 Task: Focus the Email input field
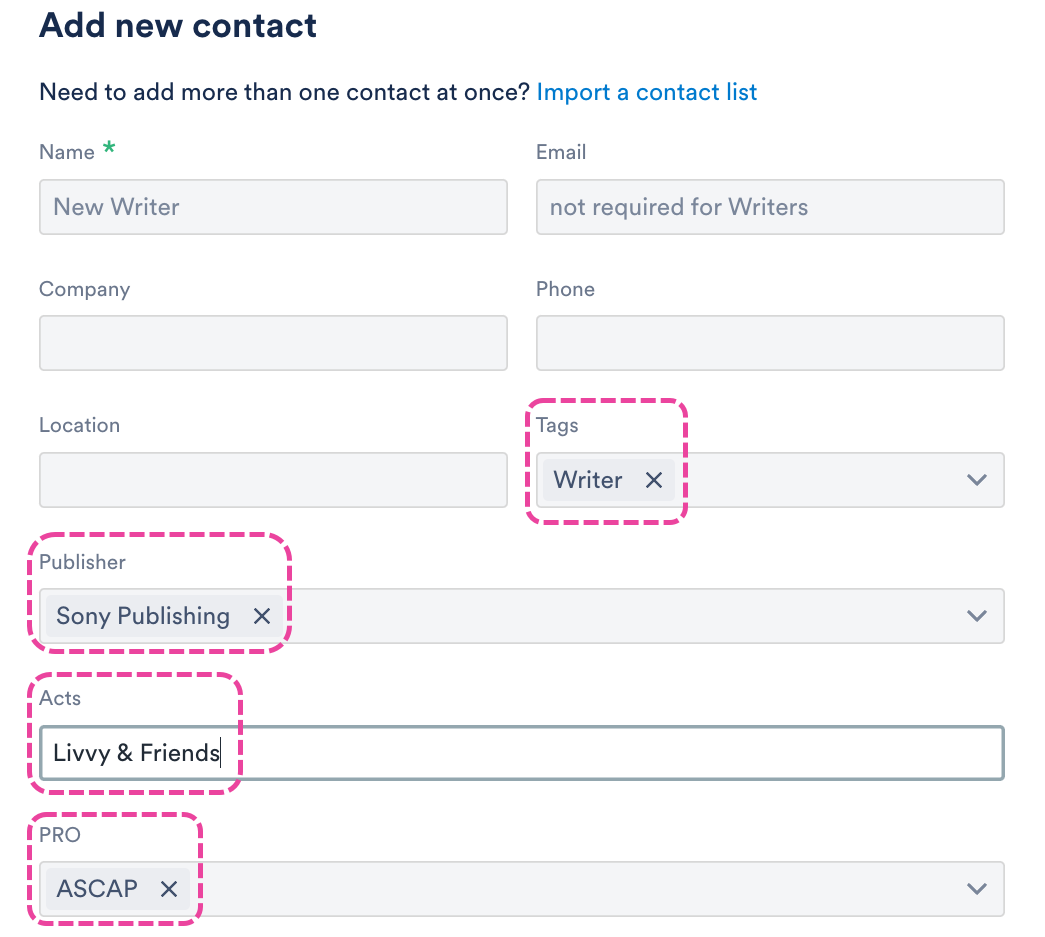pos(770,207)
